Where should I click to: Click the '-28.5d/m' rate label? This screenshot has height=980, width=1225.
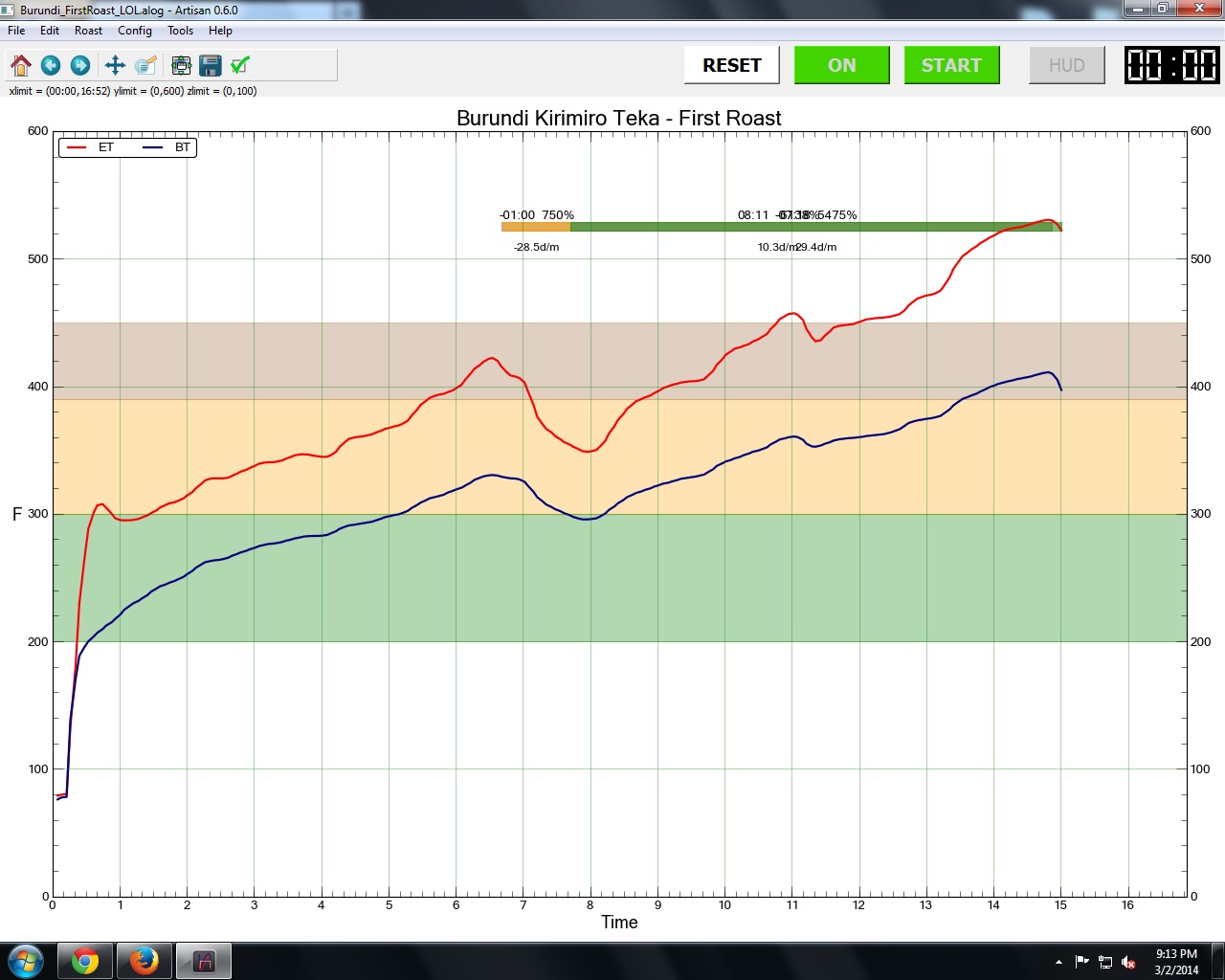[x=537, y=247]
